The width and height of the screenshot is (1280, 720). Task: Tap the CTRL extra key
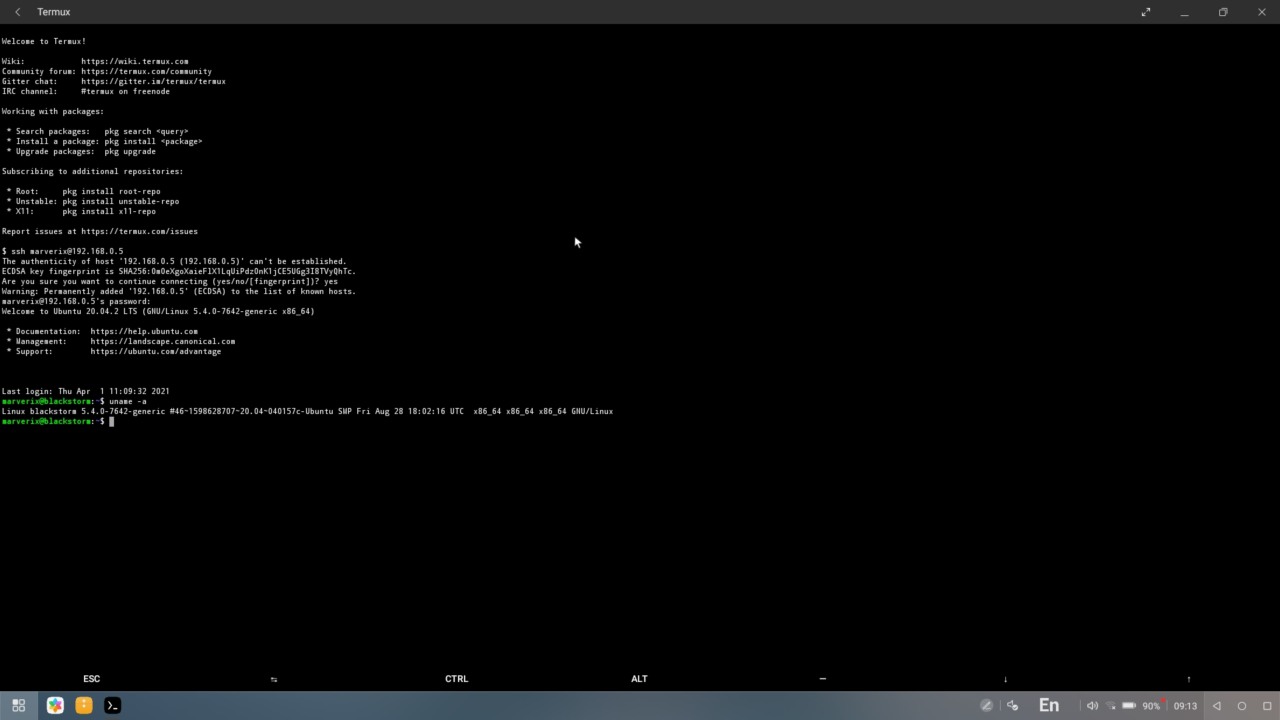click(456, 678)
